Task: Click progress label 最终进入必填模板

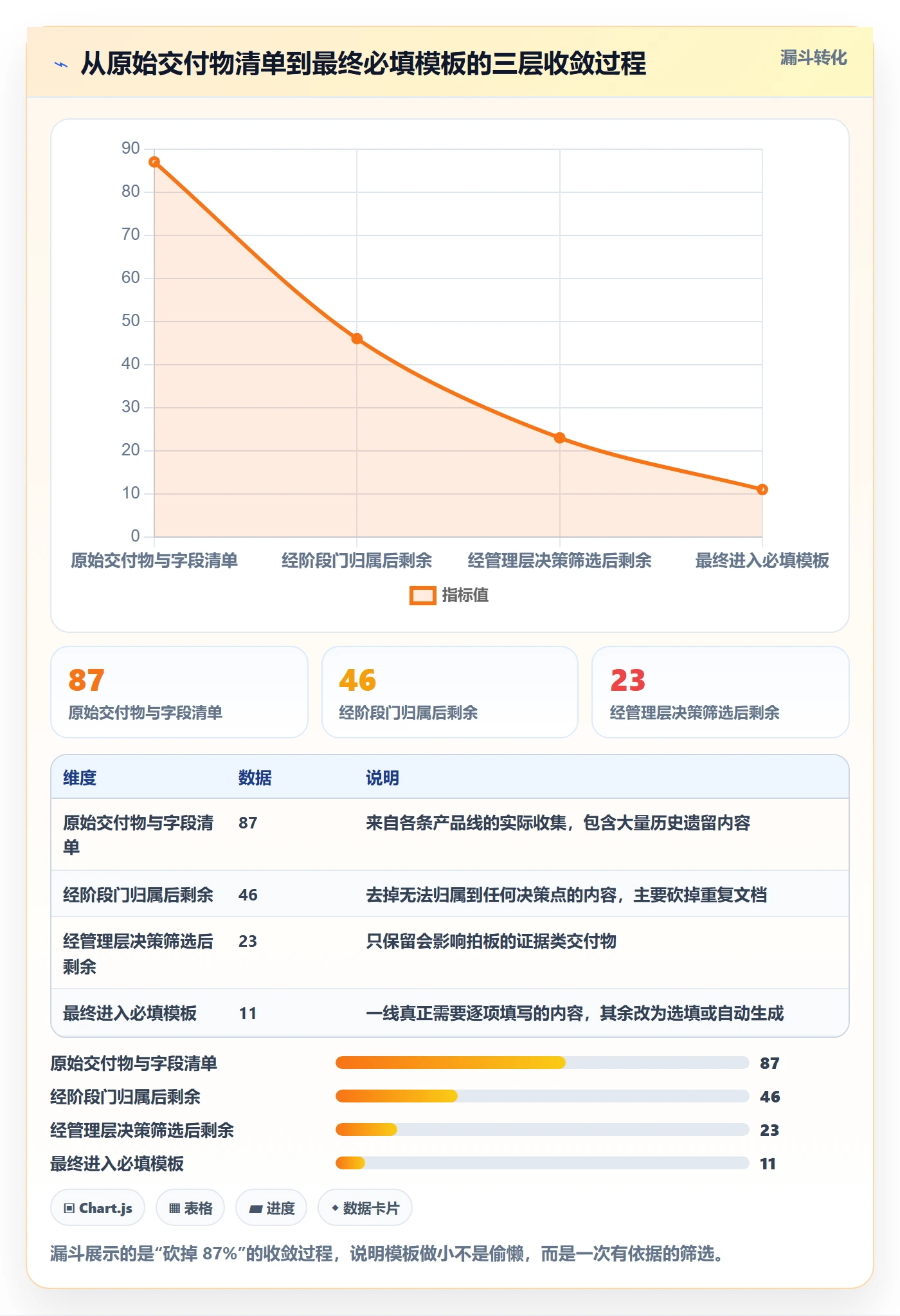Action: (117, 1164)
